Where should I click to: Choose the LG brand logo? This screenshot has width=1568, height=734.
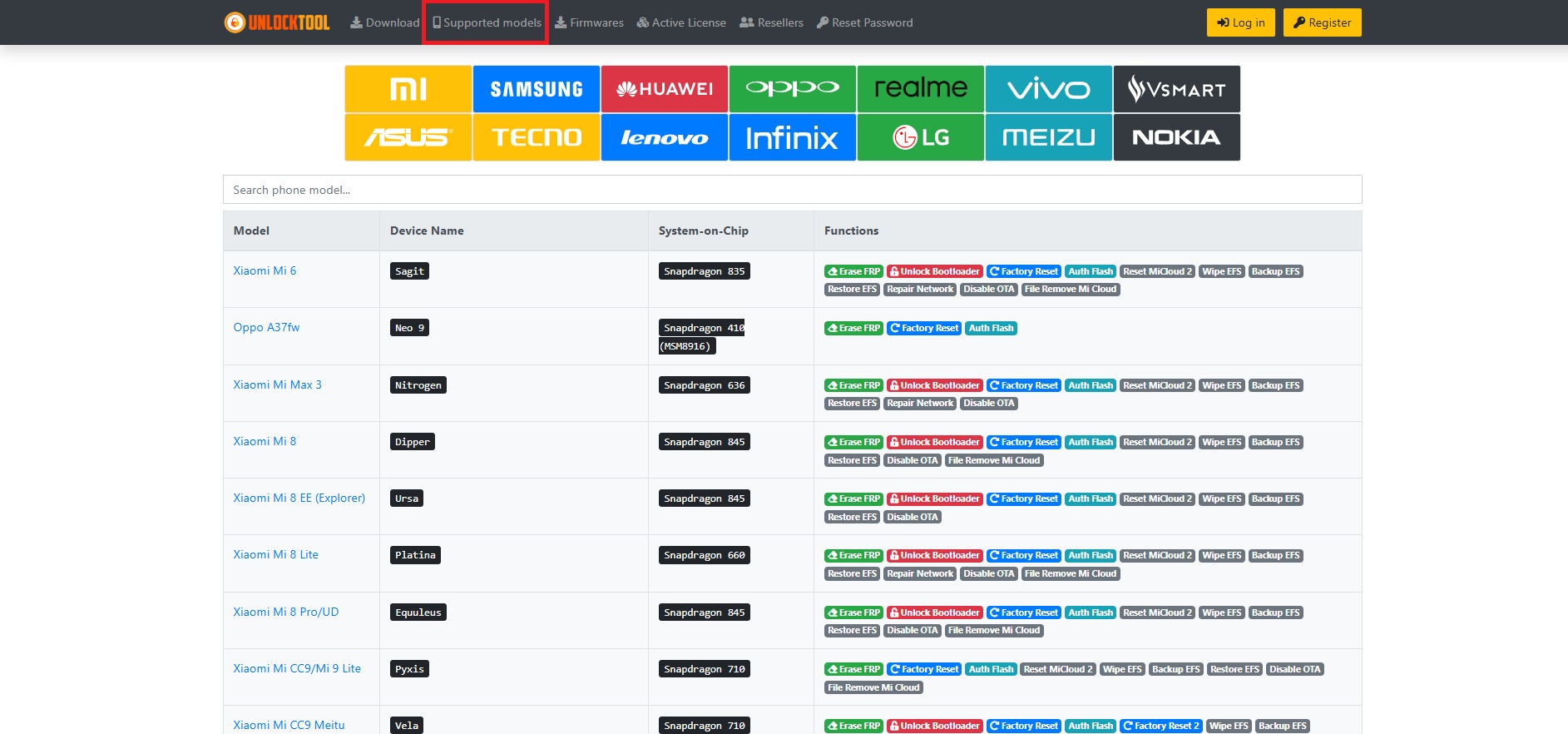pyautogui.click(x=921, y=137)
